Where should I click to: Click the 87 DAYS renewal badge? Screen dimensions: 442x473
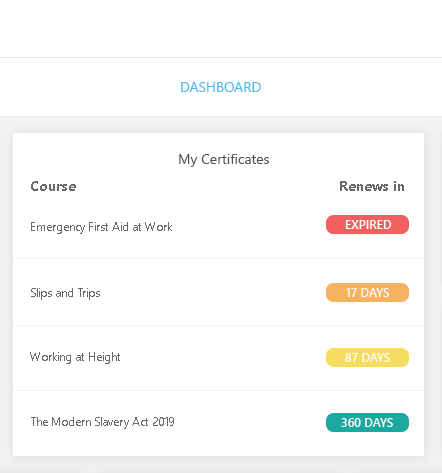click(x=367, y=357)
